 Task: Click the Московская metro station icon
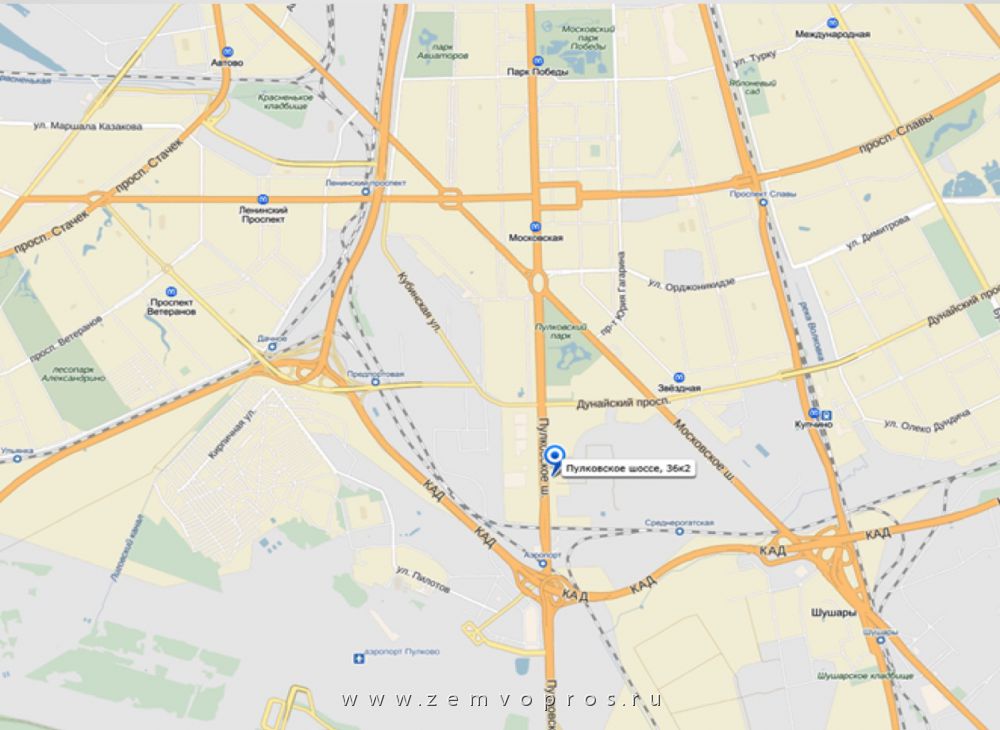click(x=536, y=226)
